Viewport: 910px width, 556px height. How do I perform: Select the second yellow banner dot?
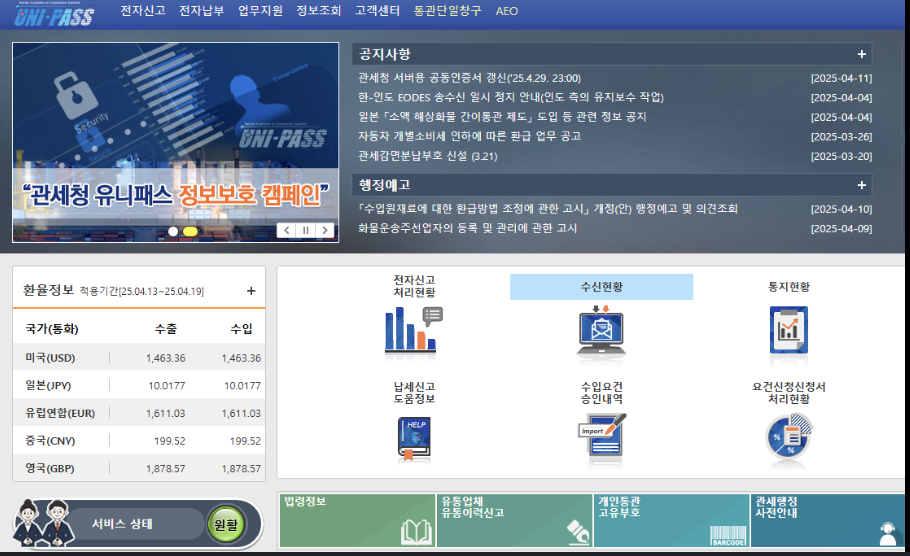[x=190, y=231]
